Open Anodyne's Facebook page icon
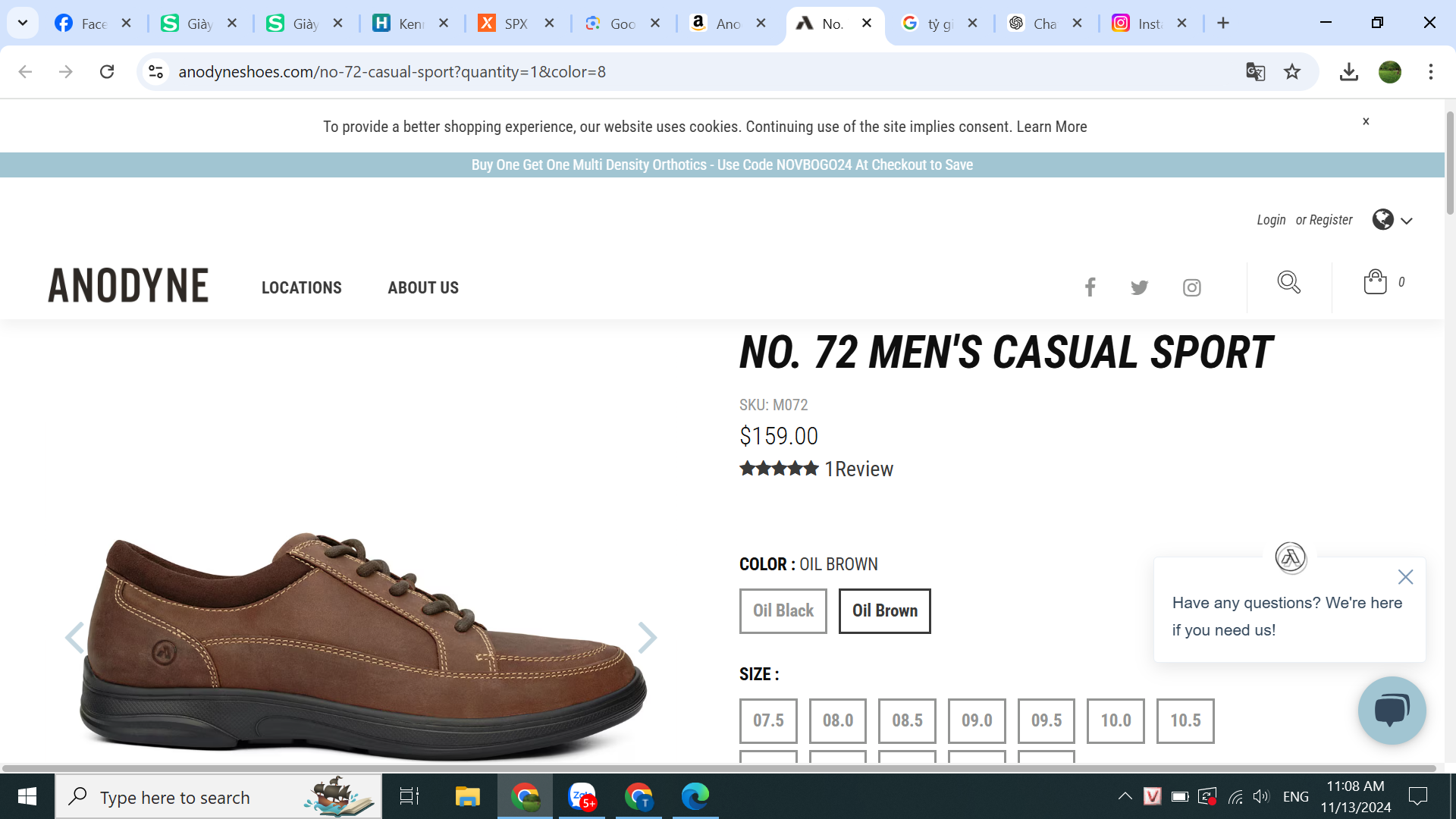1456x819 pixels. (x=1090, y=287)
